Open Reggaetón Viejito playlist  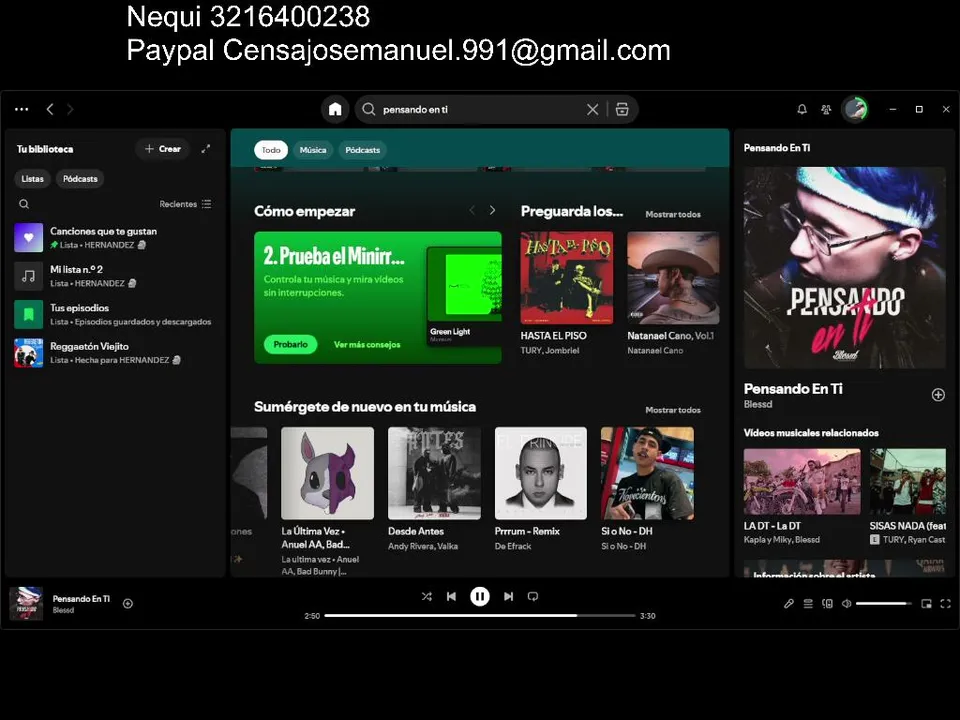[x=114, y=353]
